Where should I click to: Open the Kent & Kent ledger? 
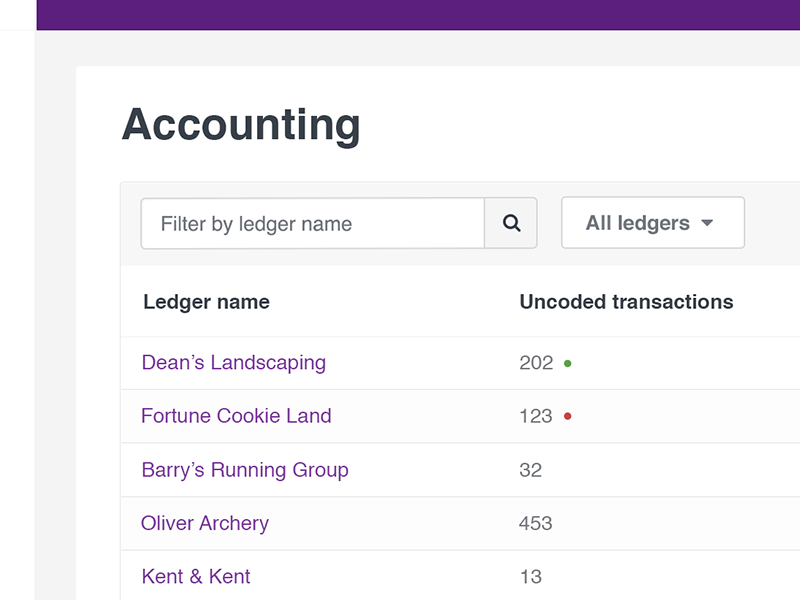(x=195, y=576)
